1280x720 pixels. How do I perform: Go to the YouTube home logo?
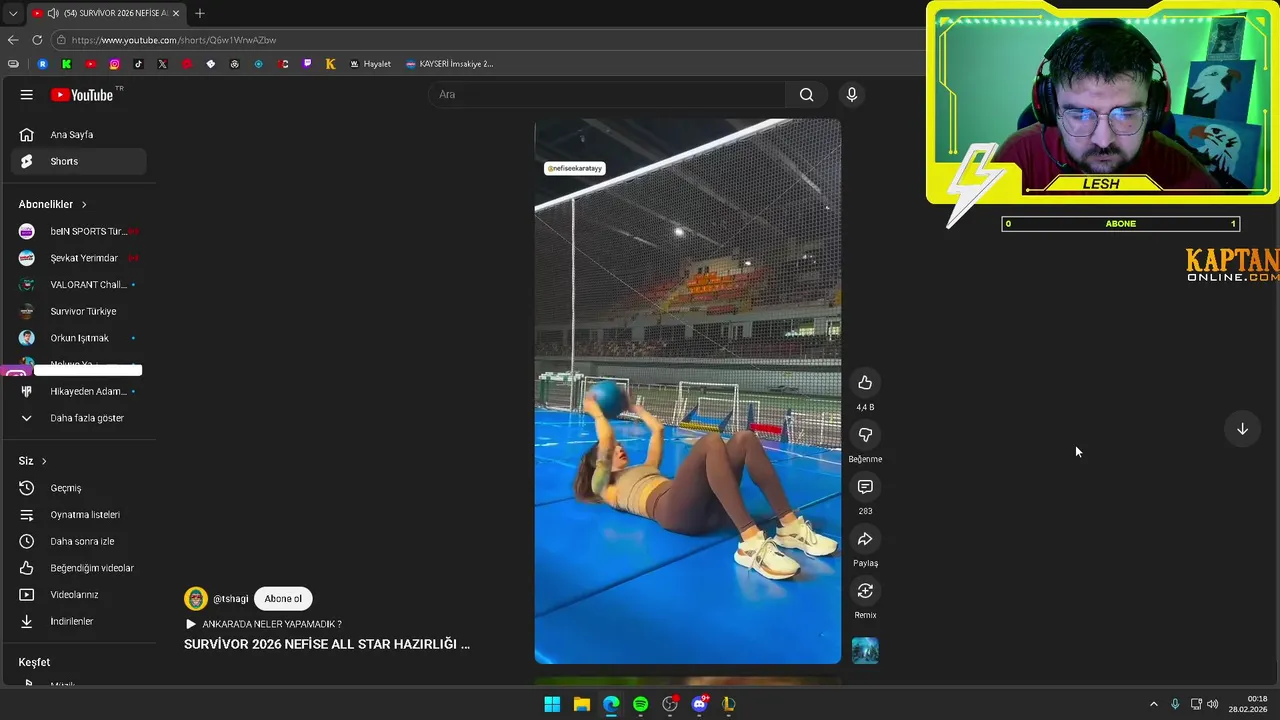click(82, 95)
